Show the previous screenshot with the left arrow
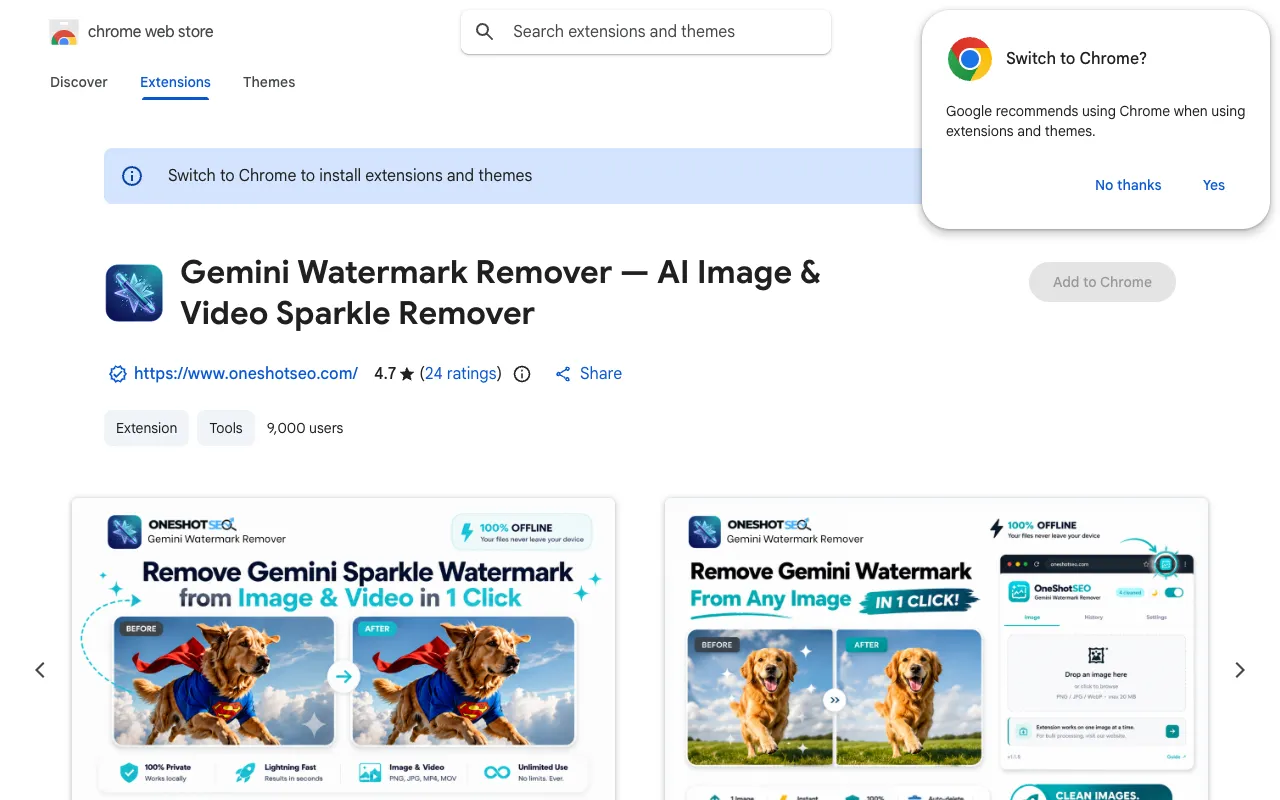Viewport: 1280px width, 800px height. coord(40,670)
